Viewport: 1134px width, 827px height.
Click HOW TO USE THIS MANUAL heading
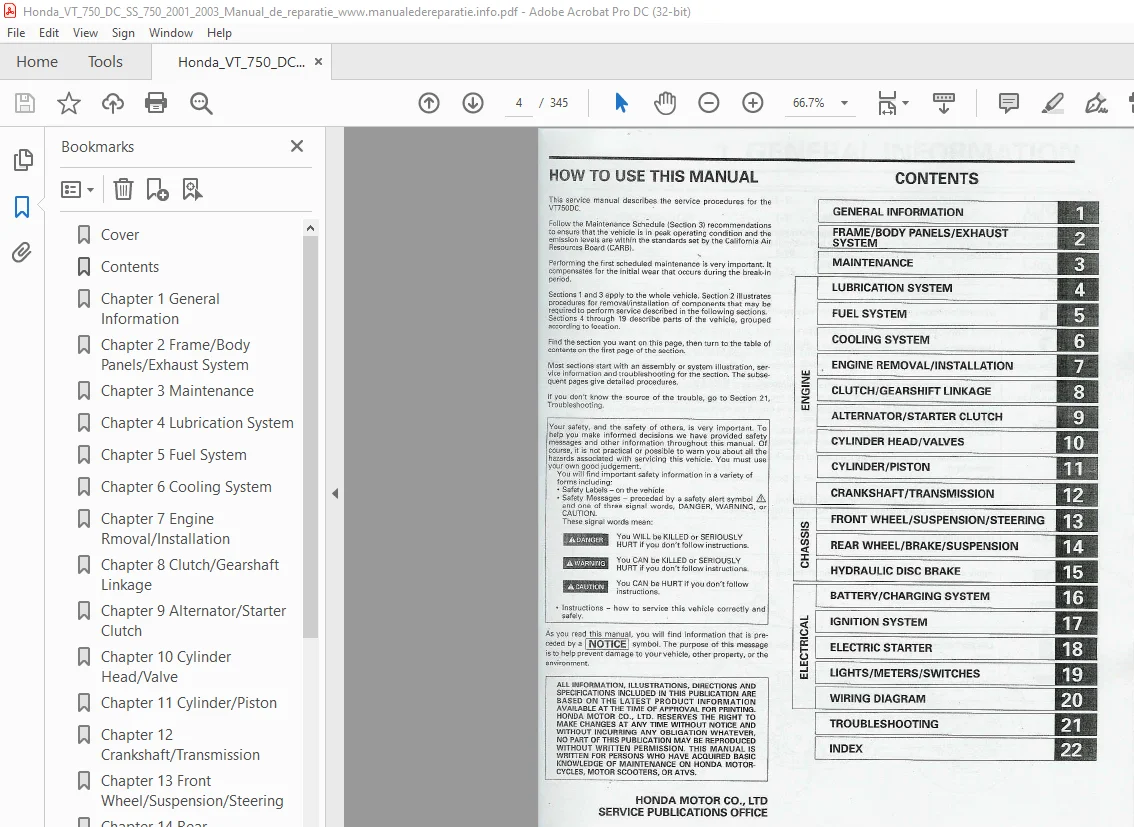point(653,176)
